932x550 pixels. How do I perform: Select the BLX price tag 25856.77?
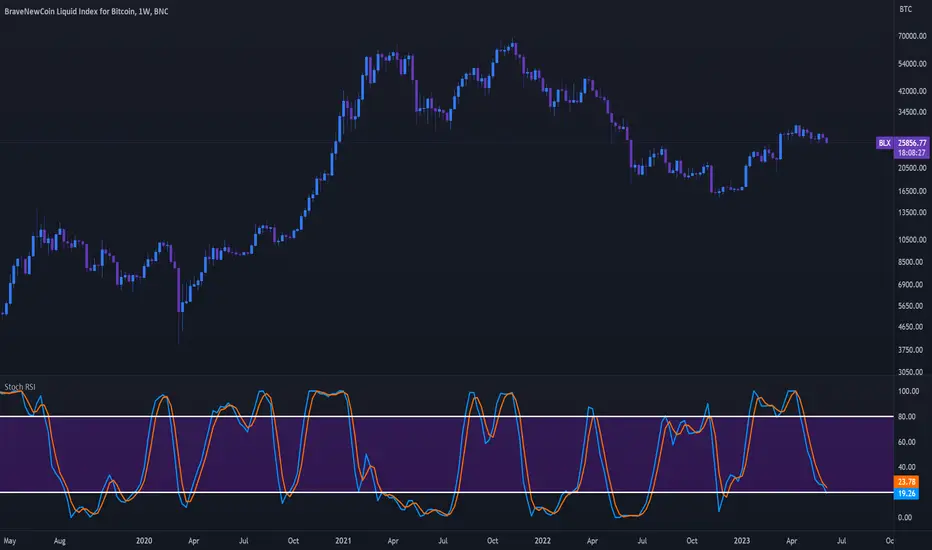pyautogui.click(x=902, y=143)
